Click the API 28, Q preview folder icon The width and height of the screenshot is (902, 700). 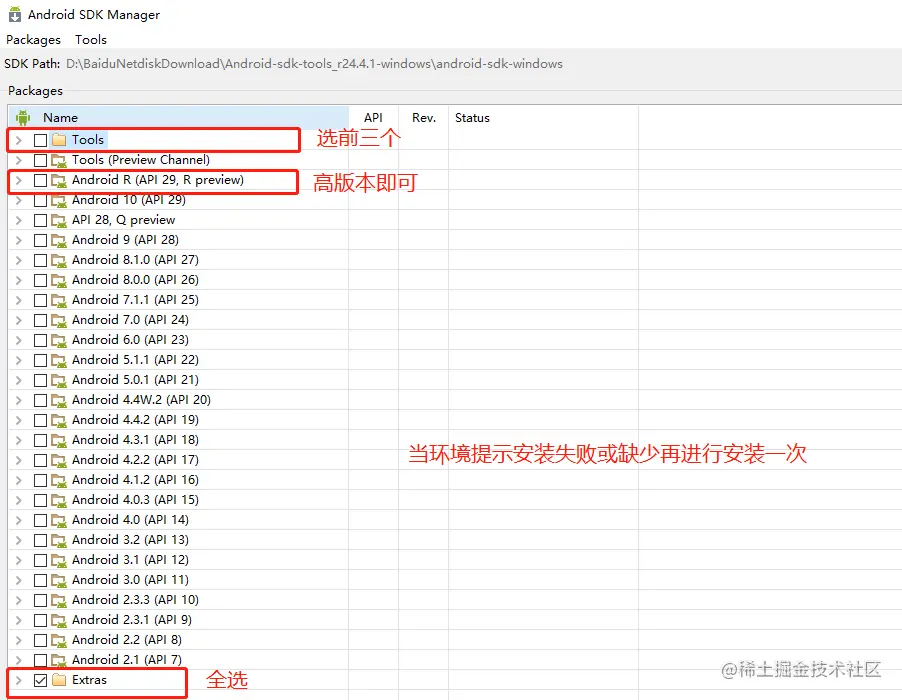(x=59, y=221)
